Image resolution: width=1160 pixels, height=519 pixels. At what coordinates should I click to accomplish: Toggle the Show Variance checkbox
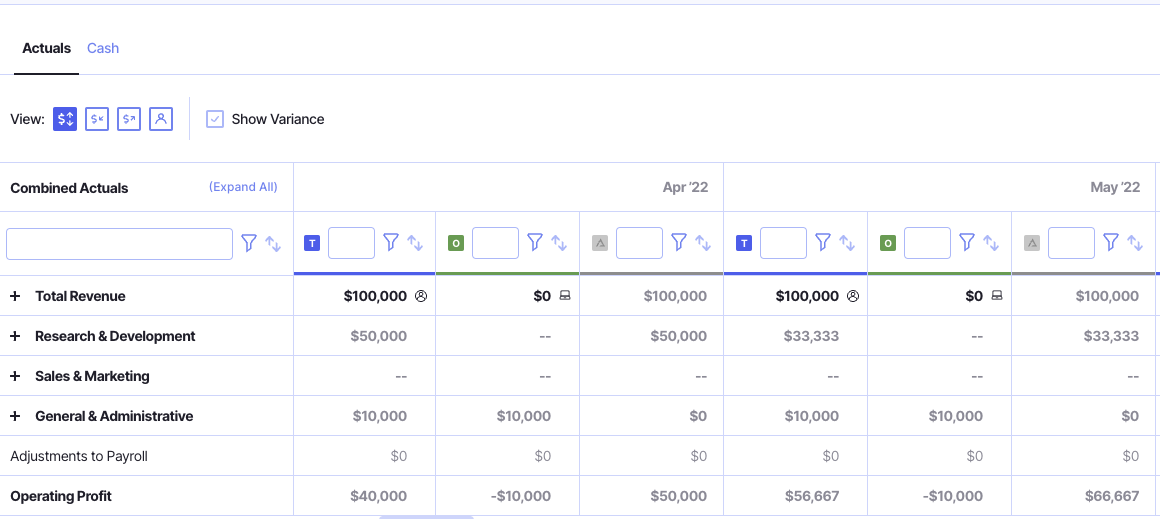pyautogui.click(x=215, y=119)
